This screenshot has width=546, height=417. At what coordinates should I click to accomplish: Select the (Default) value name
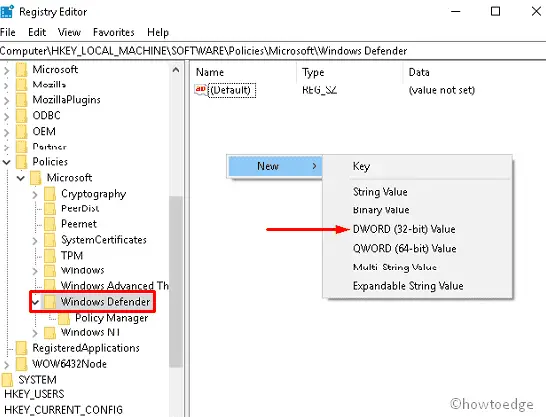click(231, 90)
